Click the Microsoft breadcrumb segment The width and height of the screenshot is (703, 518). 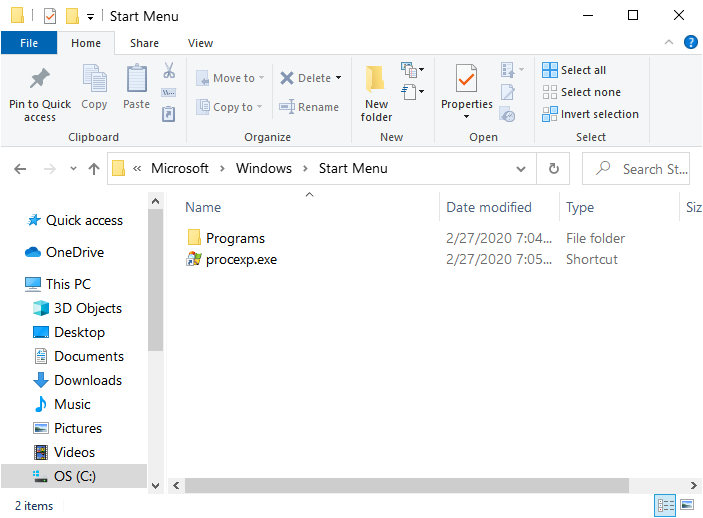(179, 168)
